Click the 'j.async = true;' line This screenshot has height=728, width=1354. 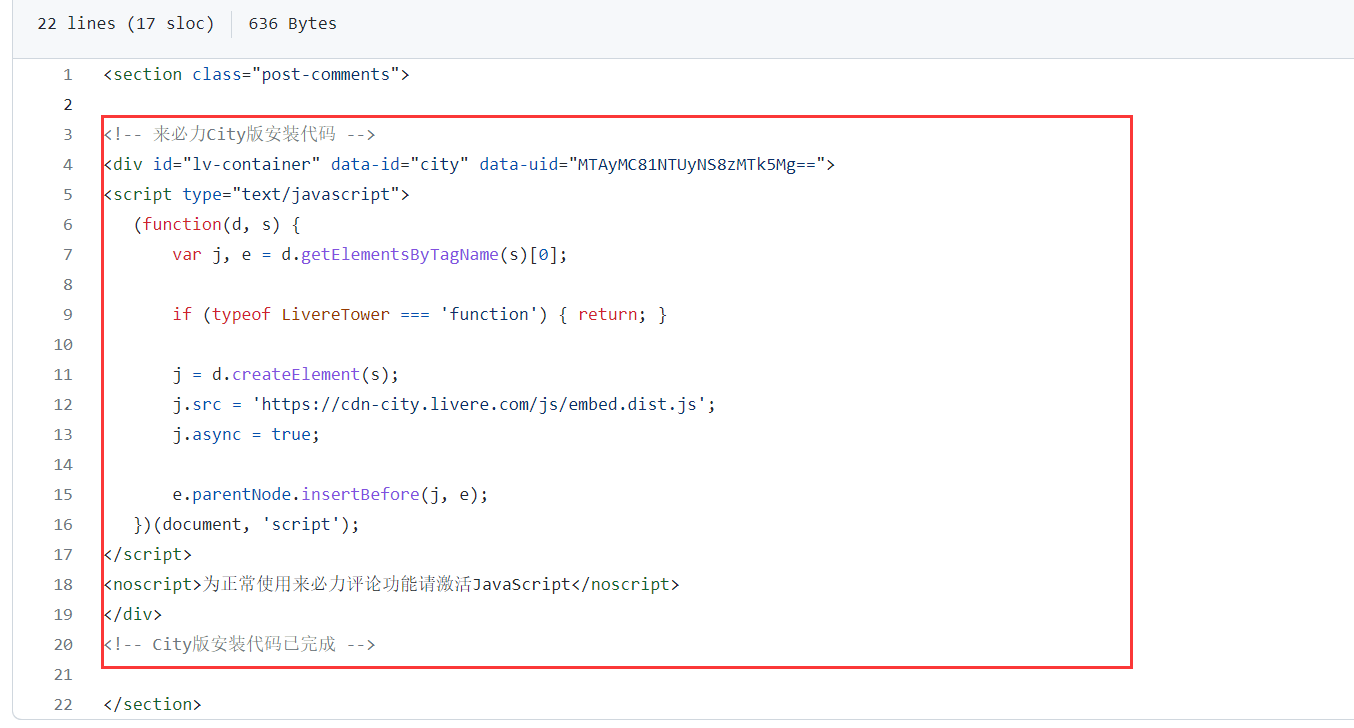point(246,434)
